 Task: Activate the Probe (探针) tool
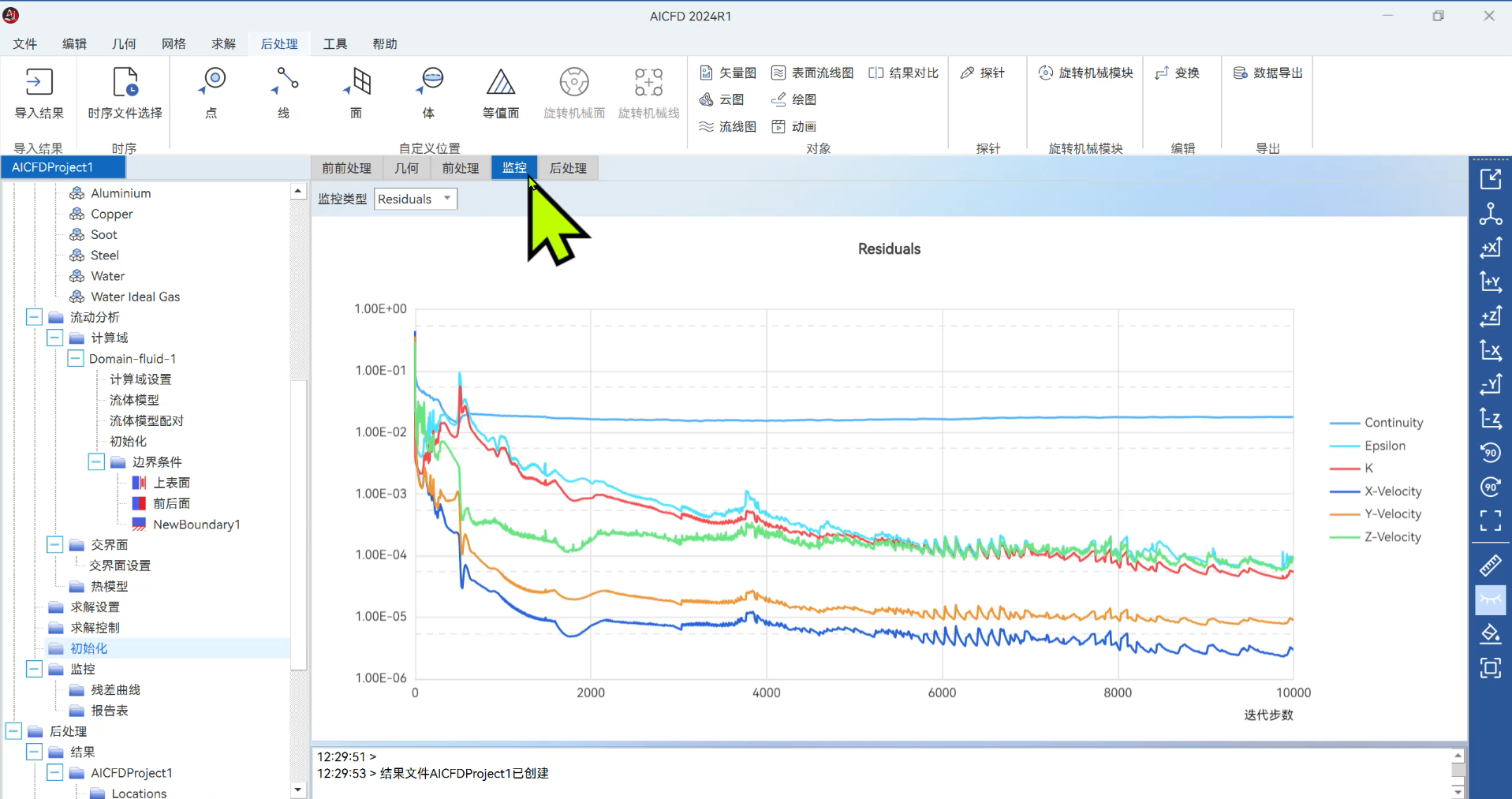pos(982,73)
